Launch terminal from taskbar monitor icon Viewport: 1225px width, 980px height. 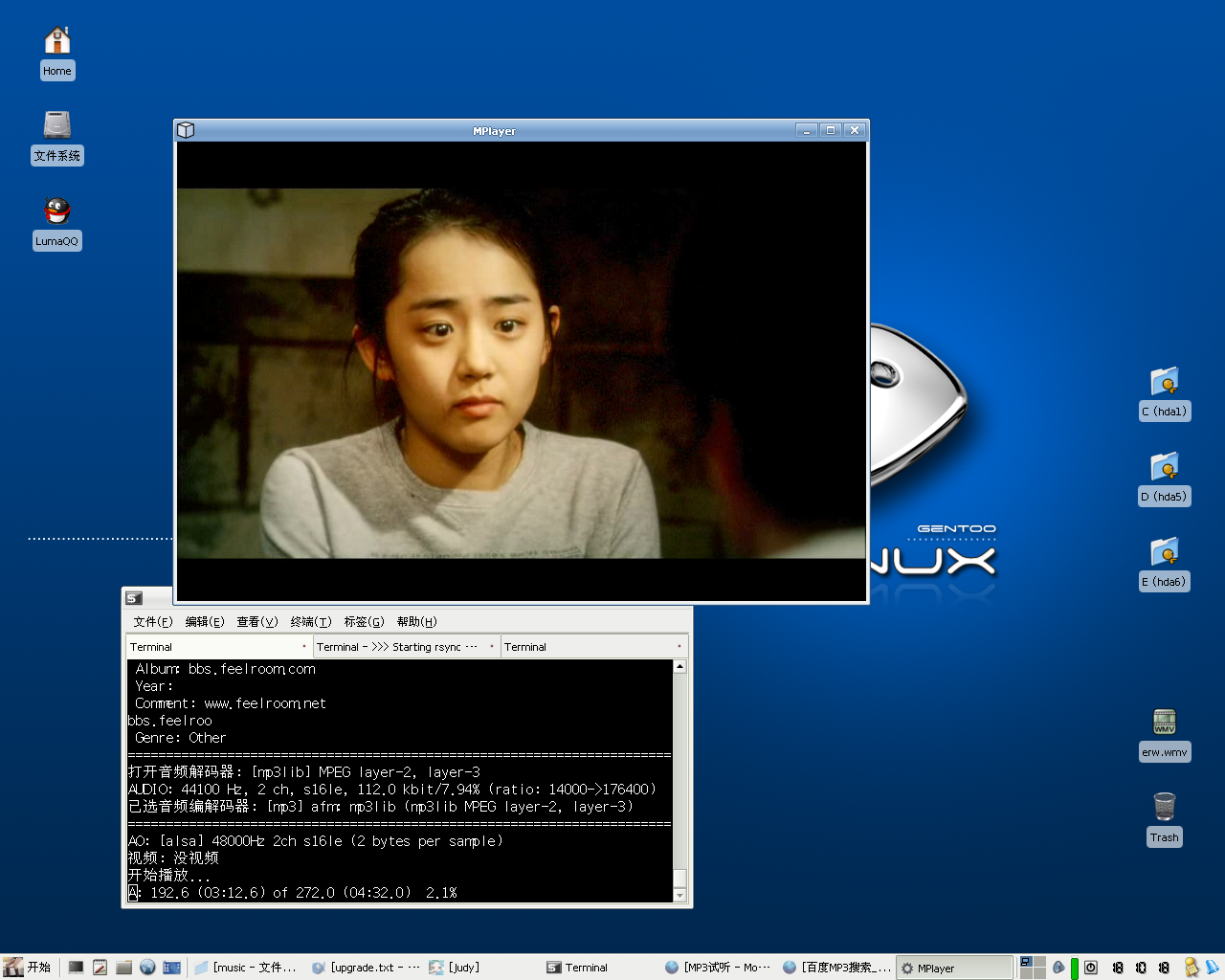[x=76, y=968]
